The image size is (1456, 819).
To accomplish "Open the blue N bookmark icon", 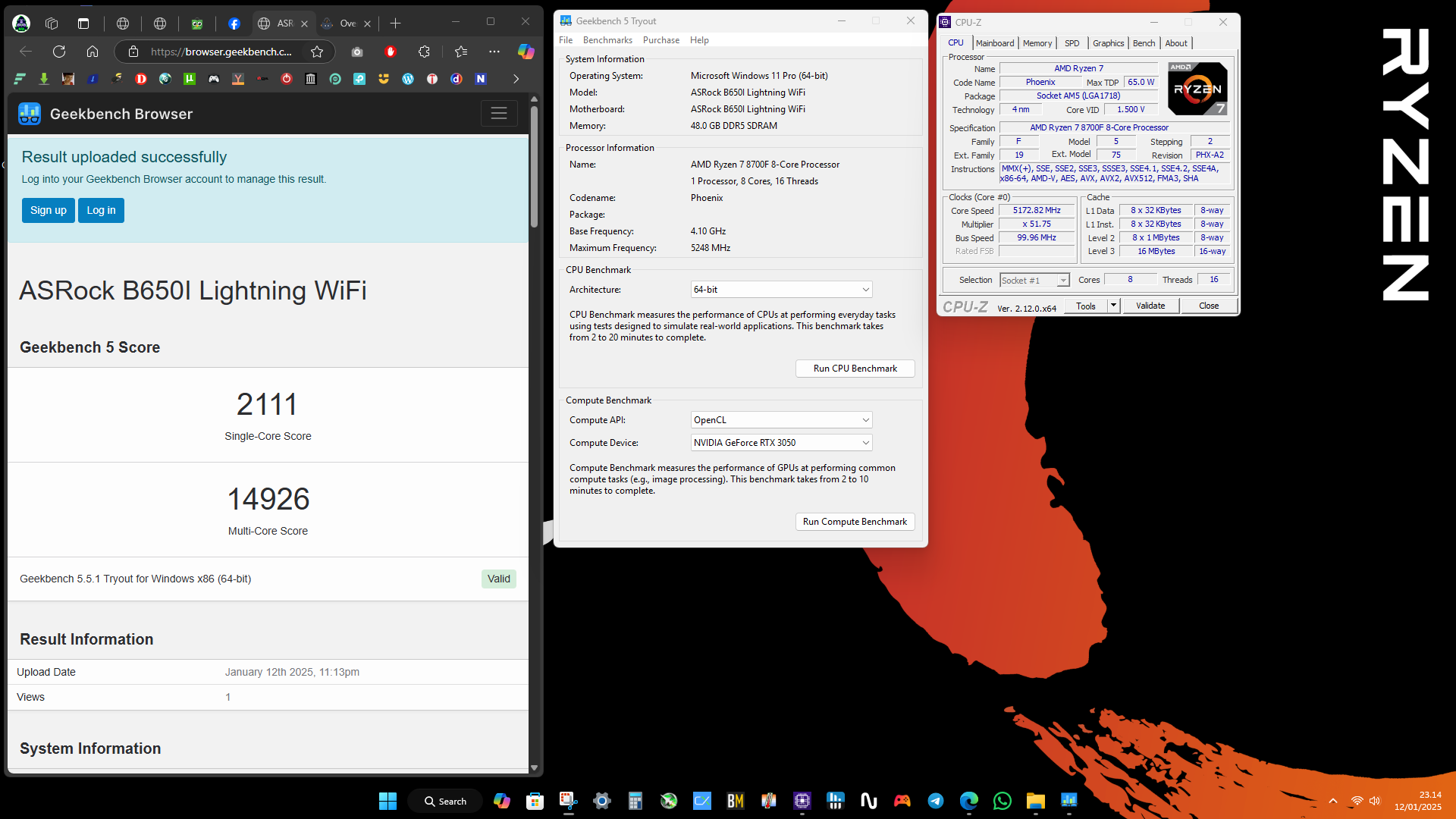I will (x=481, y=79).
